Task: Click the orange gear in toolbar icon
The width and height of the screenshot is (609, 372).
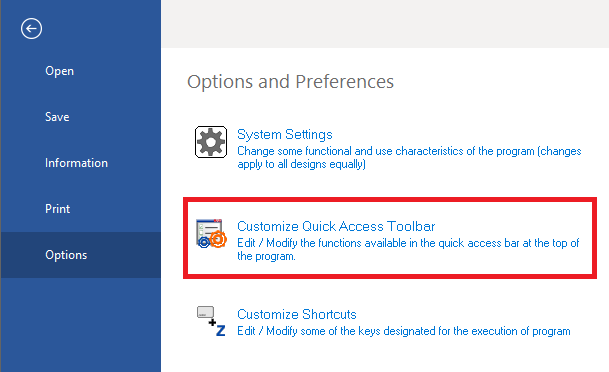Action: tap(218, 239)
